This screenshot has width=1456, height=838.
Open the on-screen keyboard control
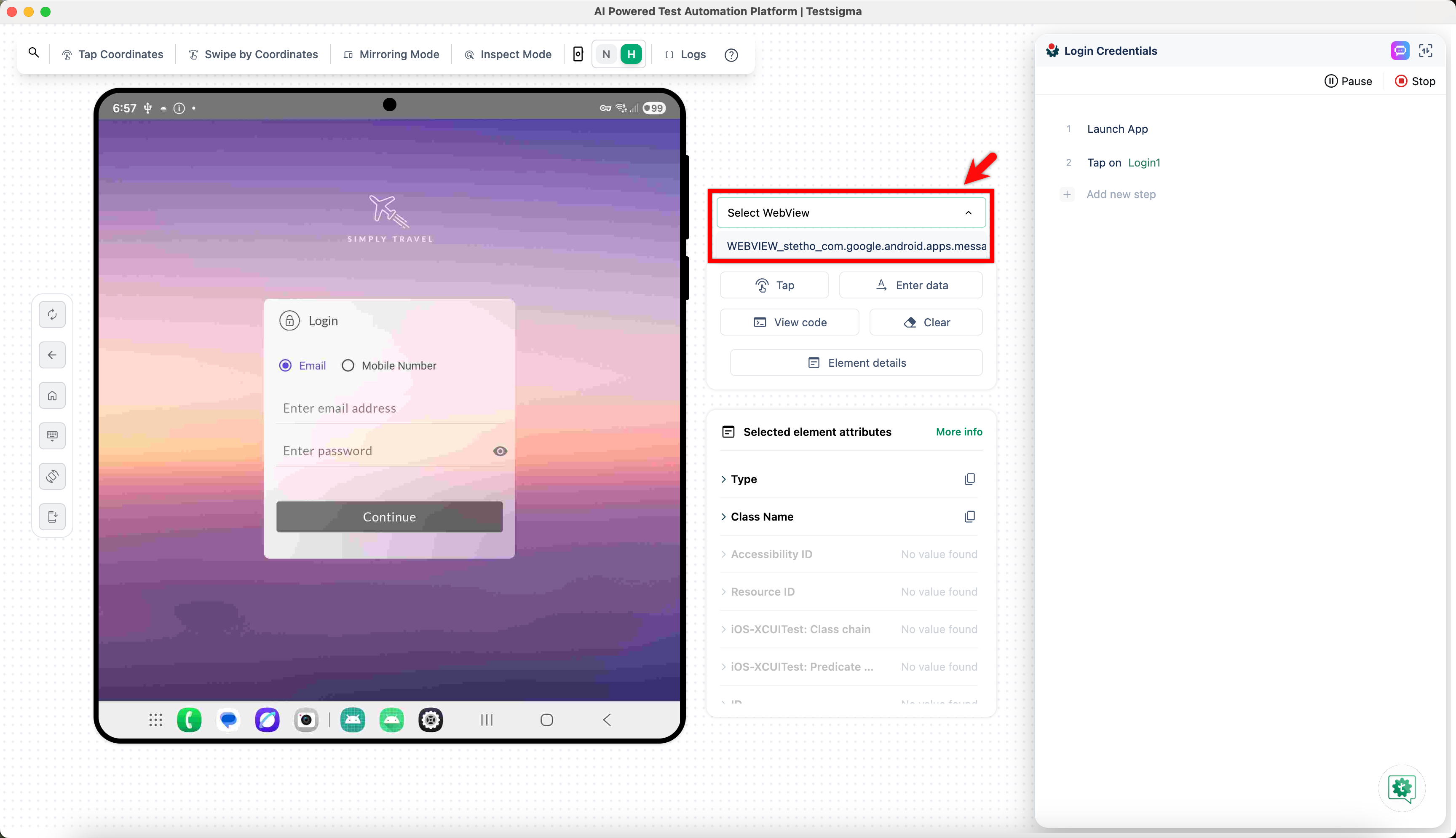52,436
